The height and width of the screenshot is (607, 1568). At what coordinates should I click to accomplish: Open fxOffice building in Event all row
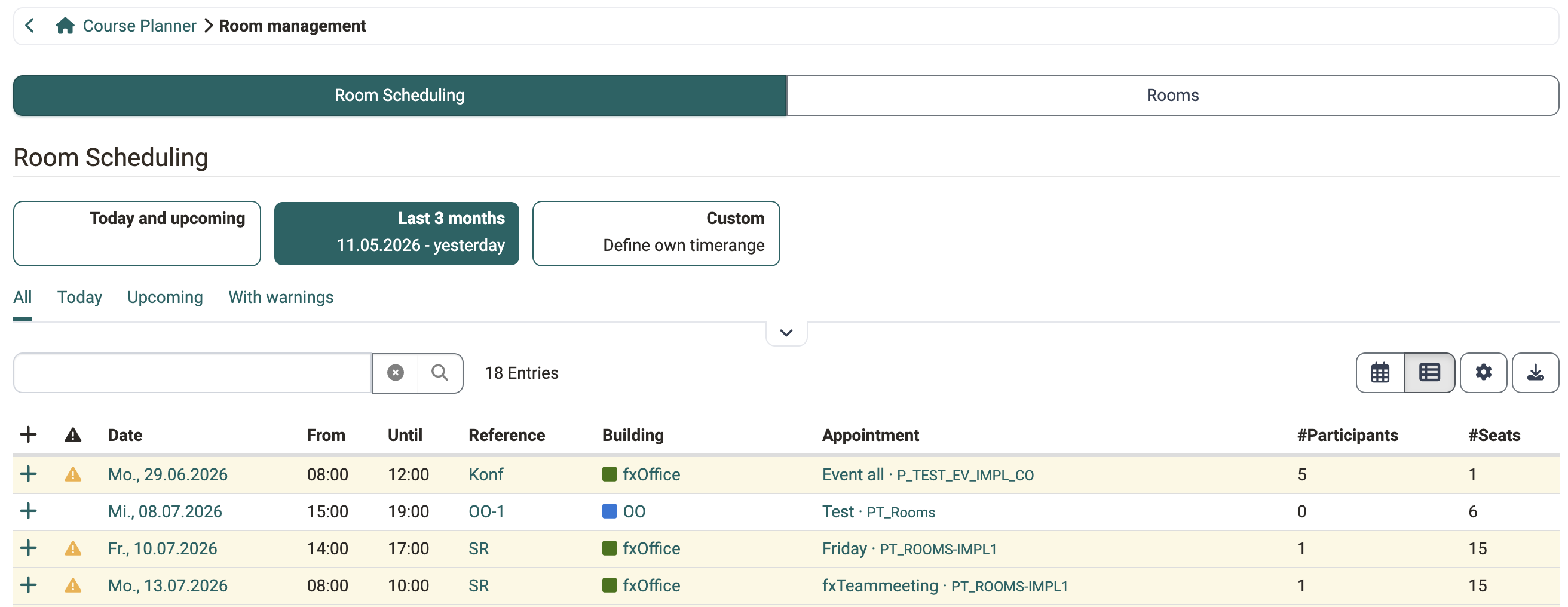click(x=651, y=474)
